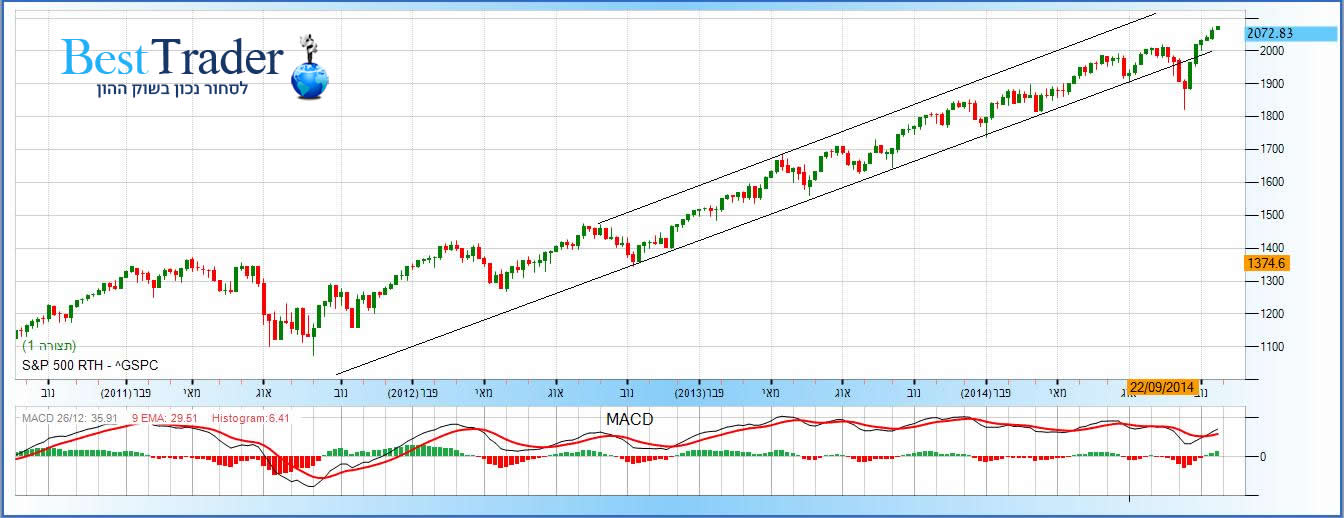Click the orange 1374.6 price marker
Viewport: 1344px width, 518px height.
pyautogui.click(x=1265, y=263)
